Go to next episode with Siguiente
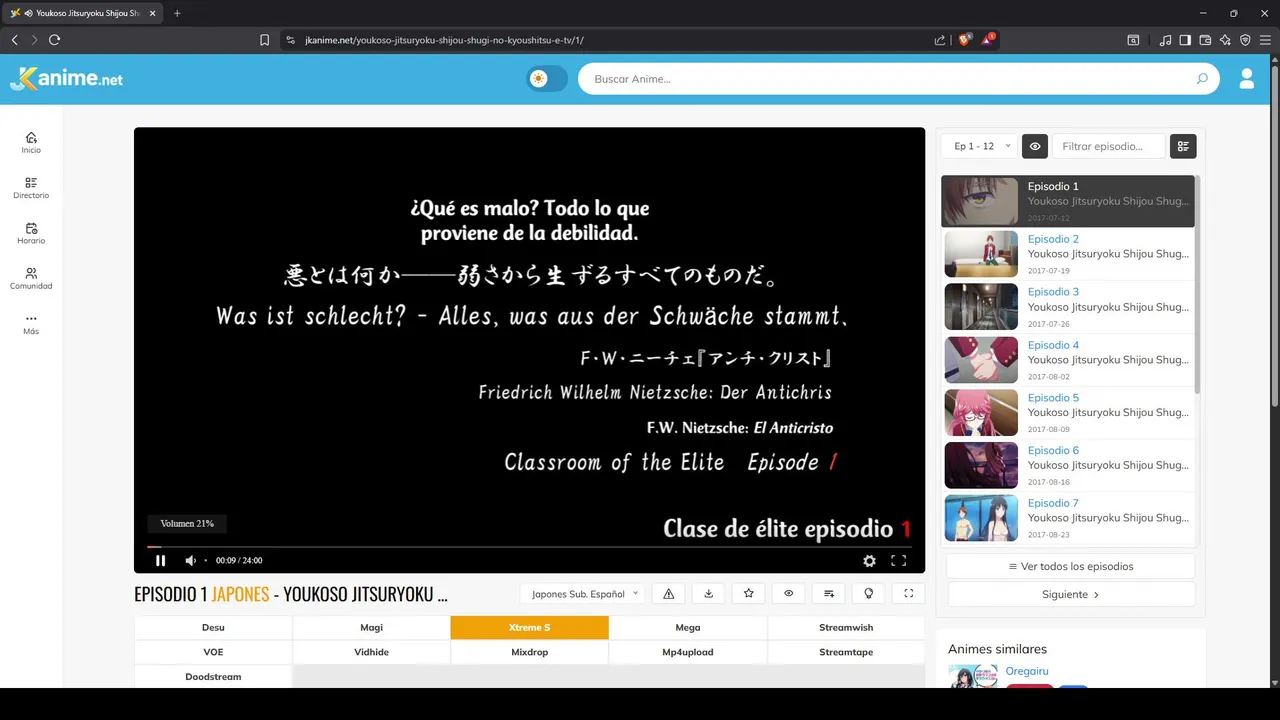1280x720 pixels. [x=1071, y=594]
